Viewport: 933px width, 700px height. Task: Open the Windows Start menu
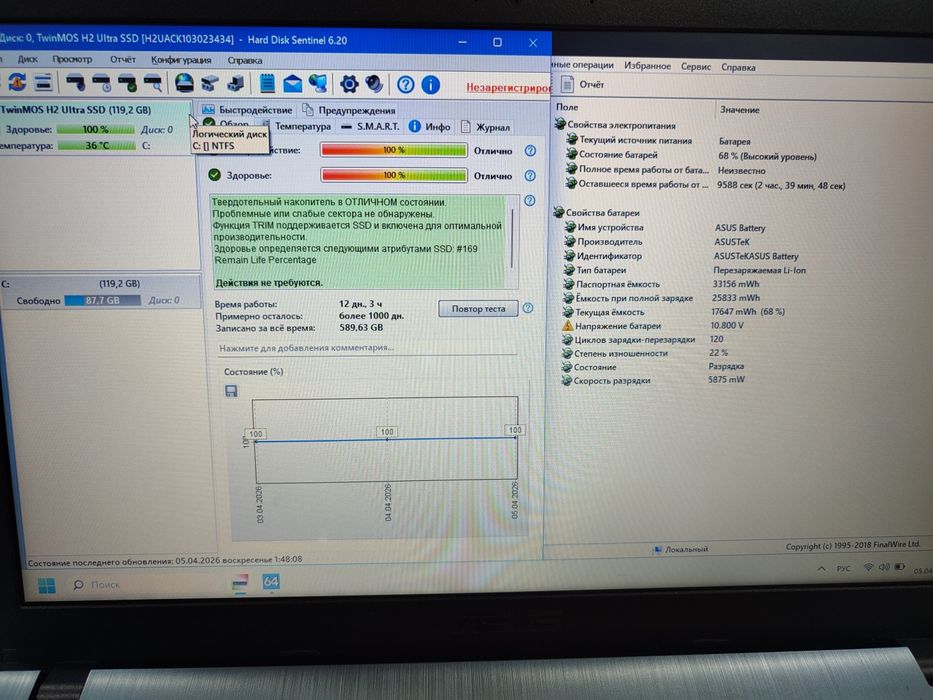(x=47, y=586)
